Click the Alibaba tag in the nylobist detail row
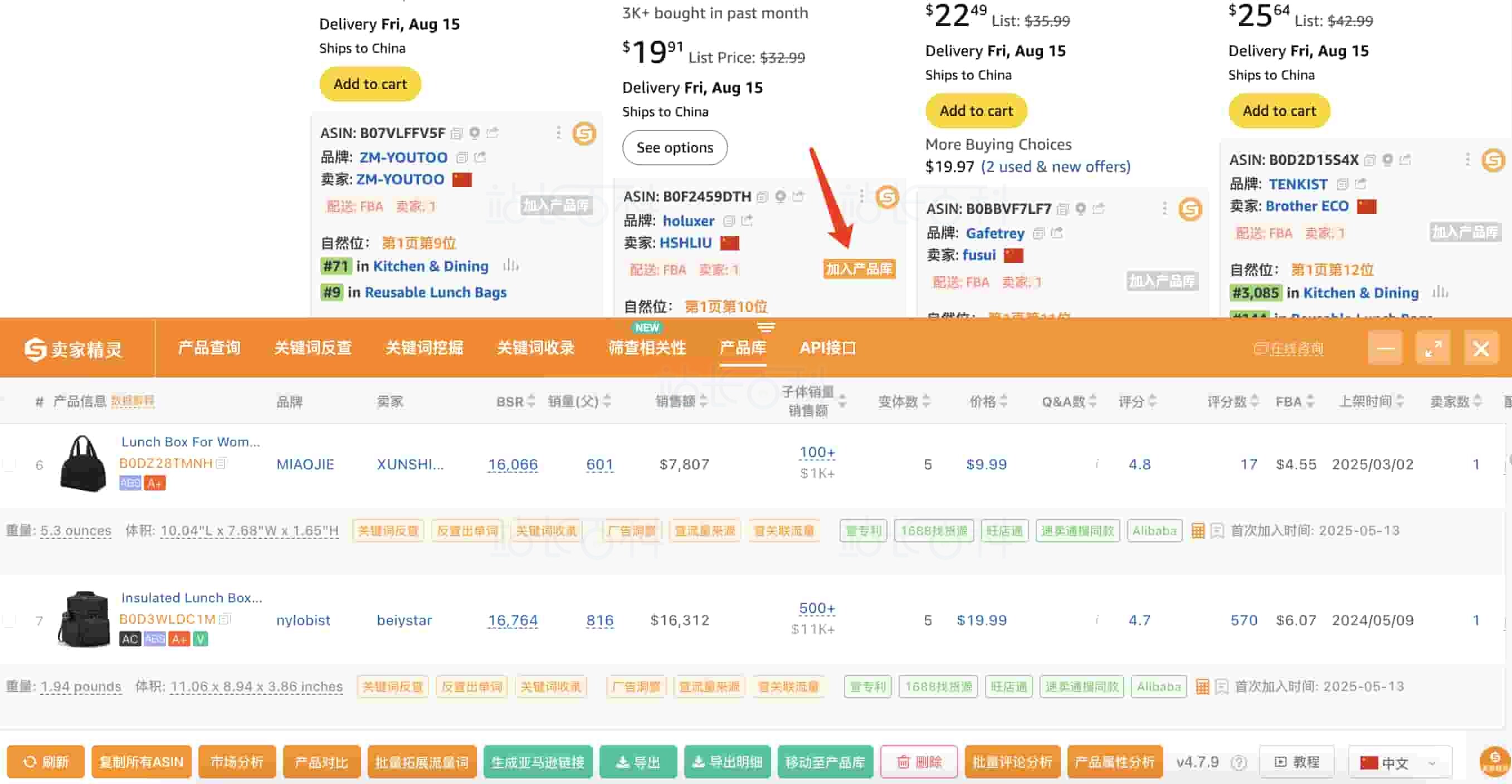This screenshot has width=1512, height=784. click(x=1159, y=687)
